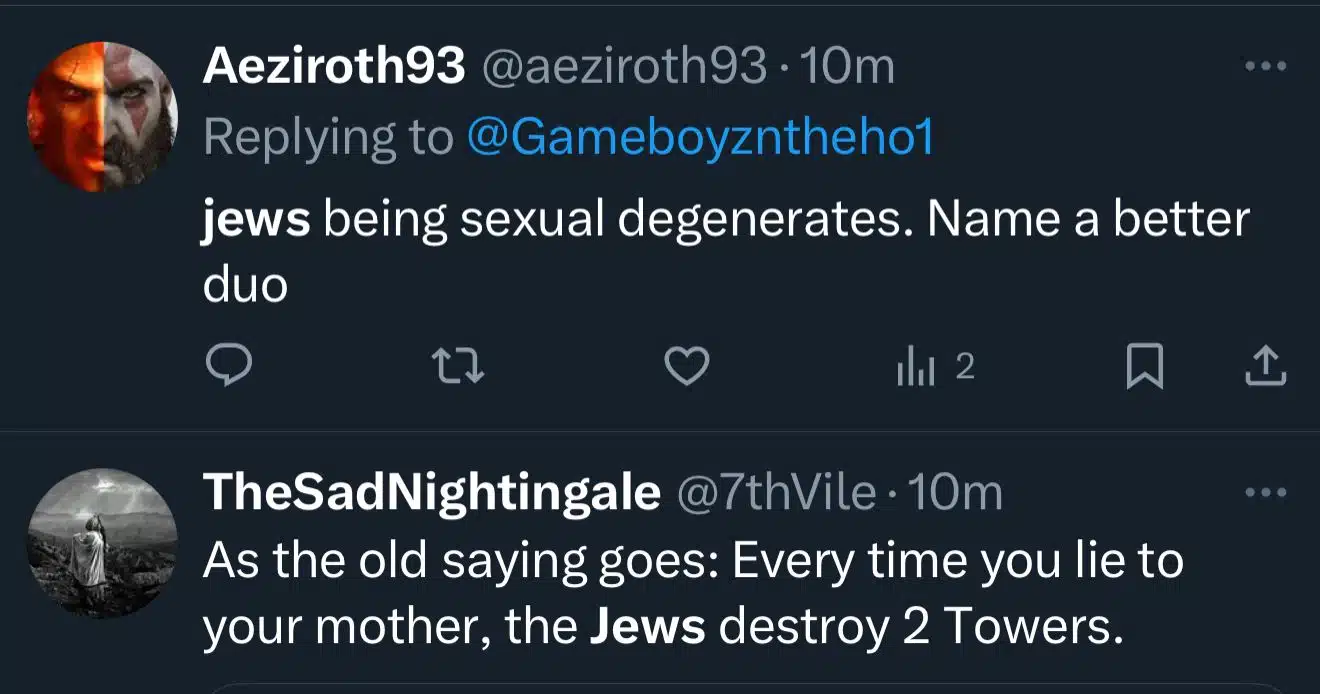Click the share icon on the first tweet
This screenshot has height=694, width=1320.
pyautogui.click(x=1264, y=367)
